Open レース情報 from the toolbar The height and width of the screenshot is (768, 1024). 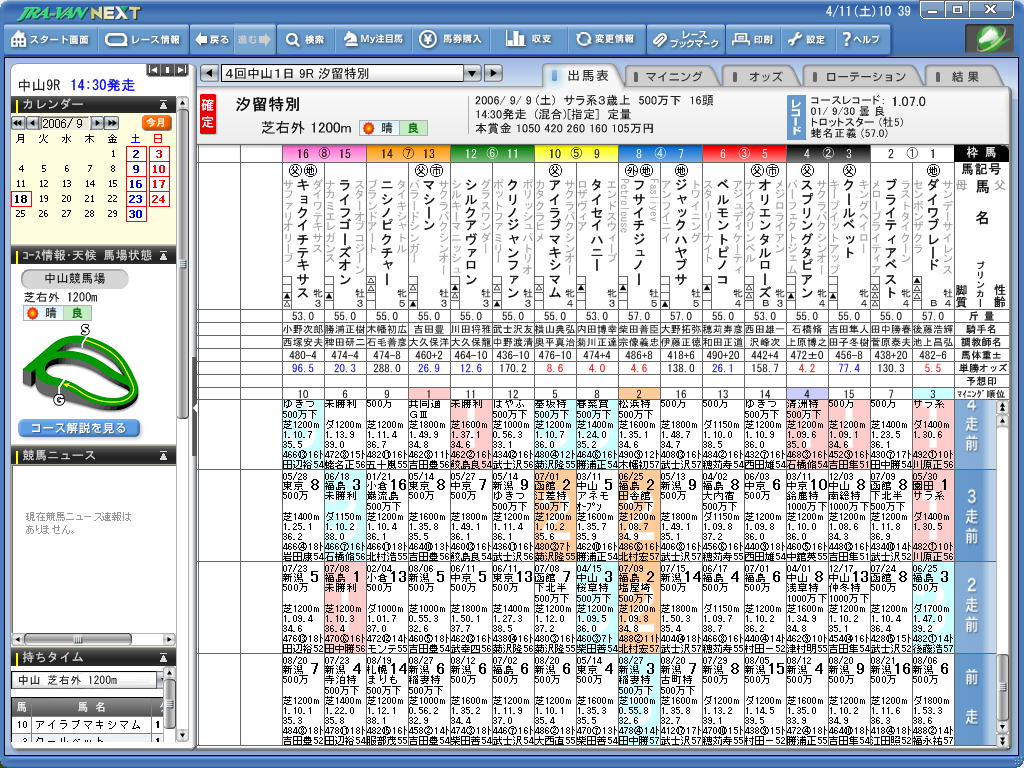[x=143, y=40]
